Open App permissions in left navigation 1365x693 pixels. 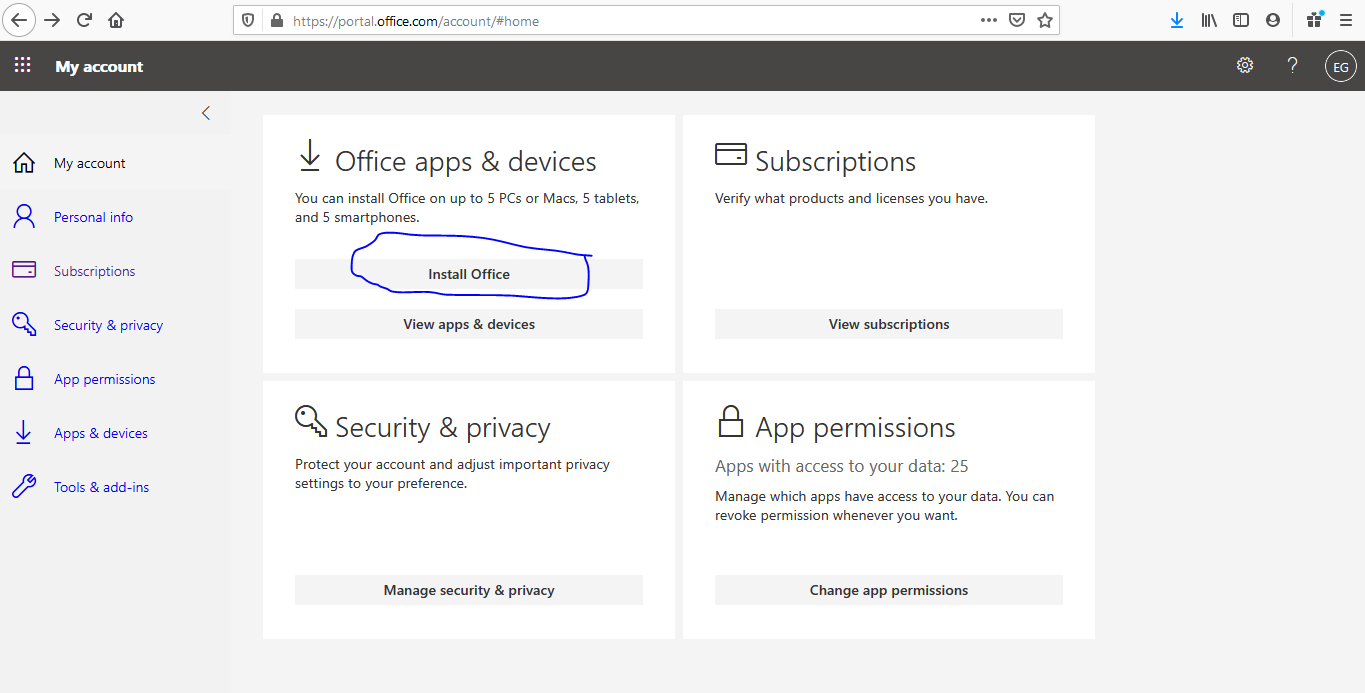[x=105, y=379]
